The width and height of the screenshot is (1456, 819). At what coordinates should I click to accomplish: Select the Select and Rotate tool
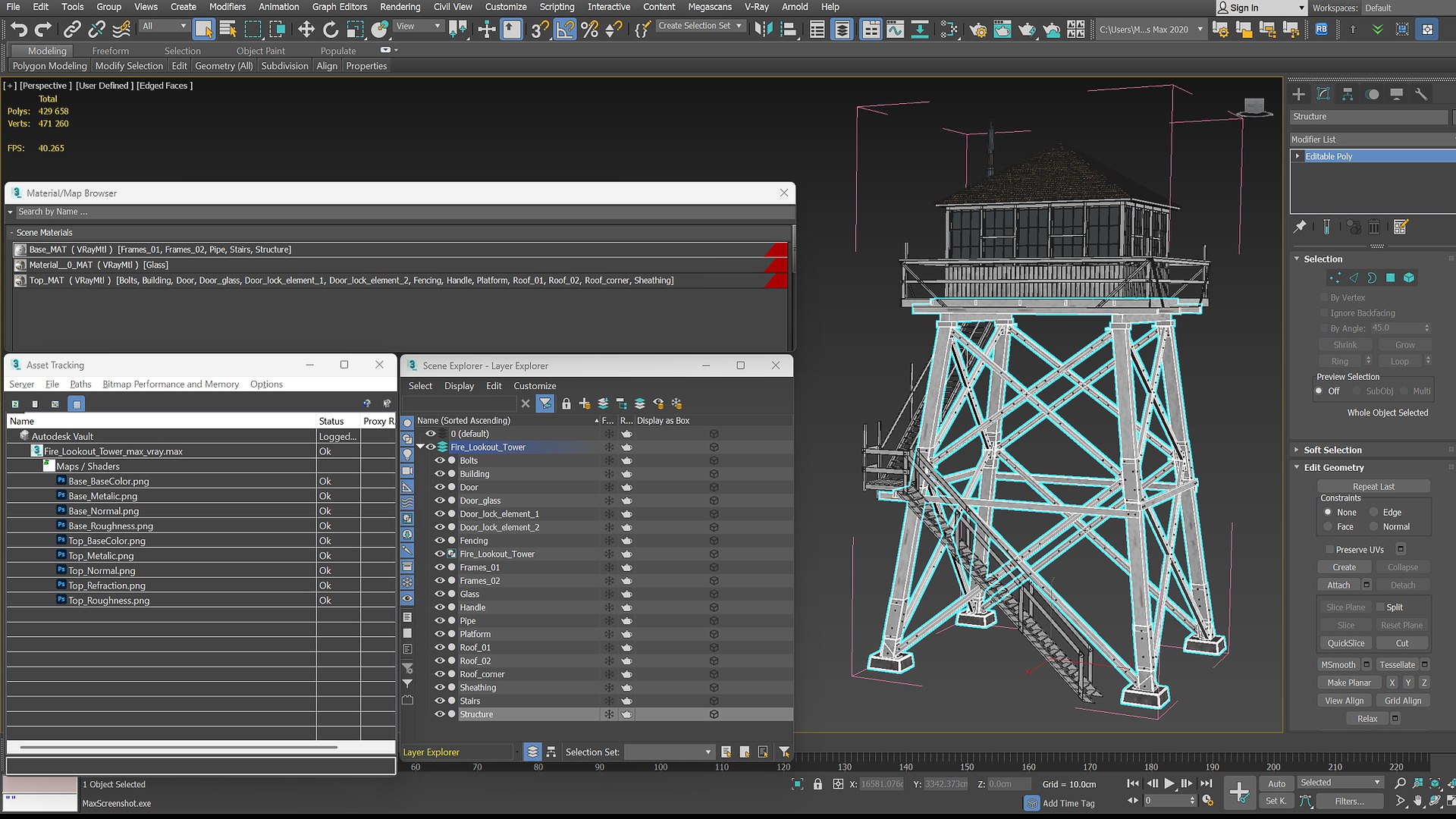tap(330, 30)
